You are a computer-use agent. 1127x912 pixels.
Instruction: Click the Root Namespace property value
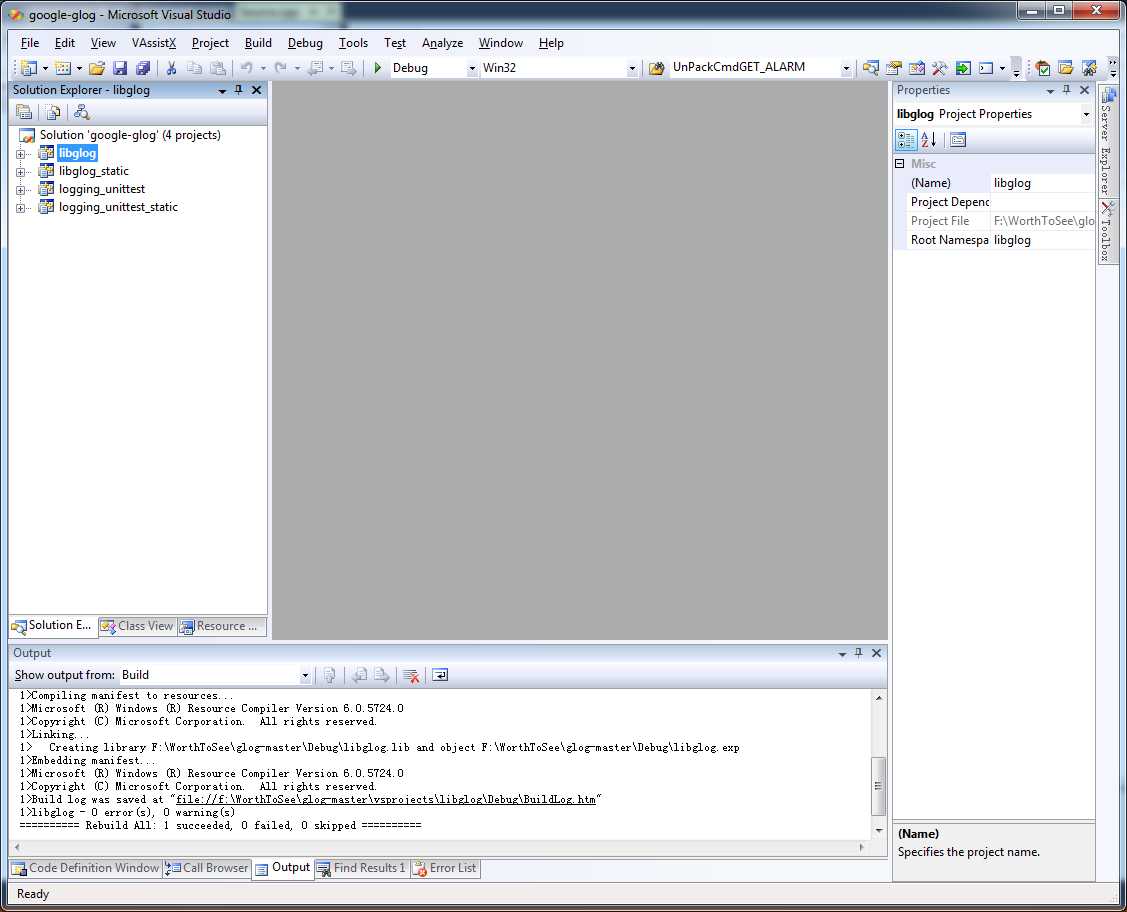point(1042,240)
